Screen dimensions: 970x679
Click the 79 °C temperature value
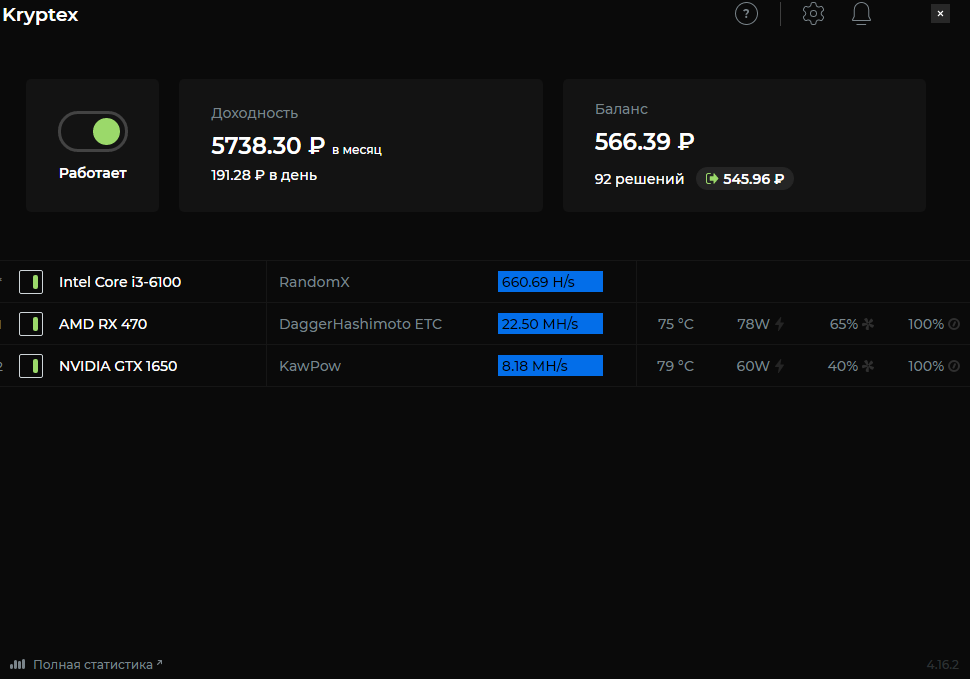(x=676, y=366)
